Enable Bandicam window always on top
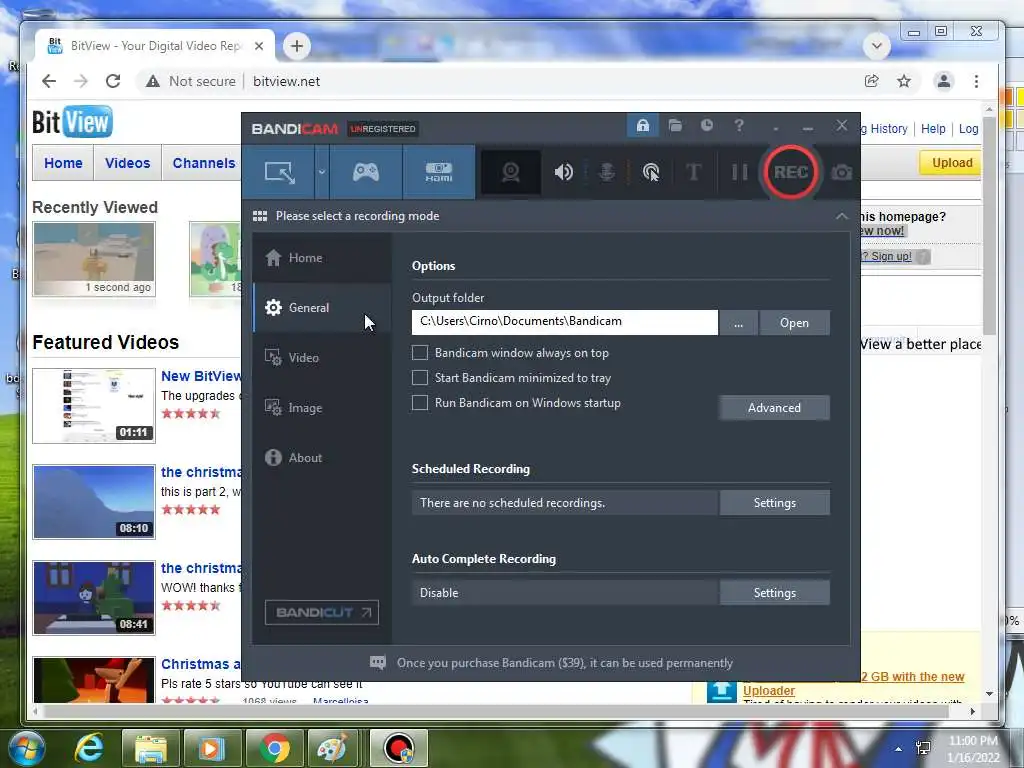 420,353
